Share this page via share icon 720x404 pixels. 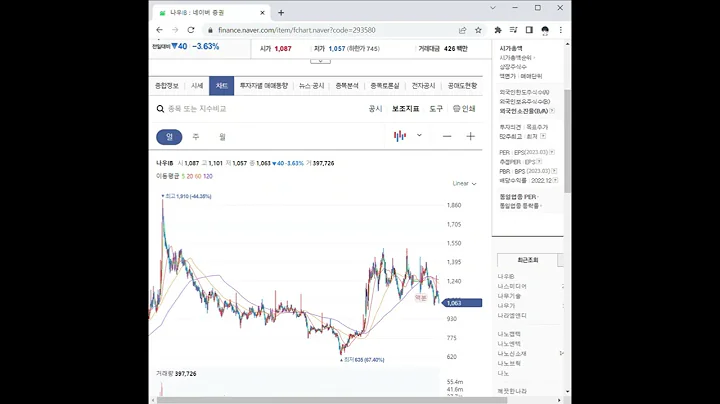click(x=462, y=30)
